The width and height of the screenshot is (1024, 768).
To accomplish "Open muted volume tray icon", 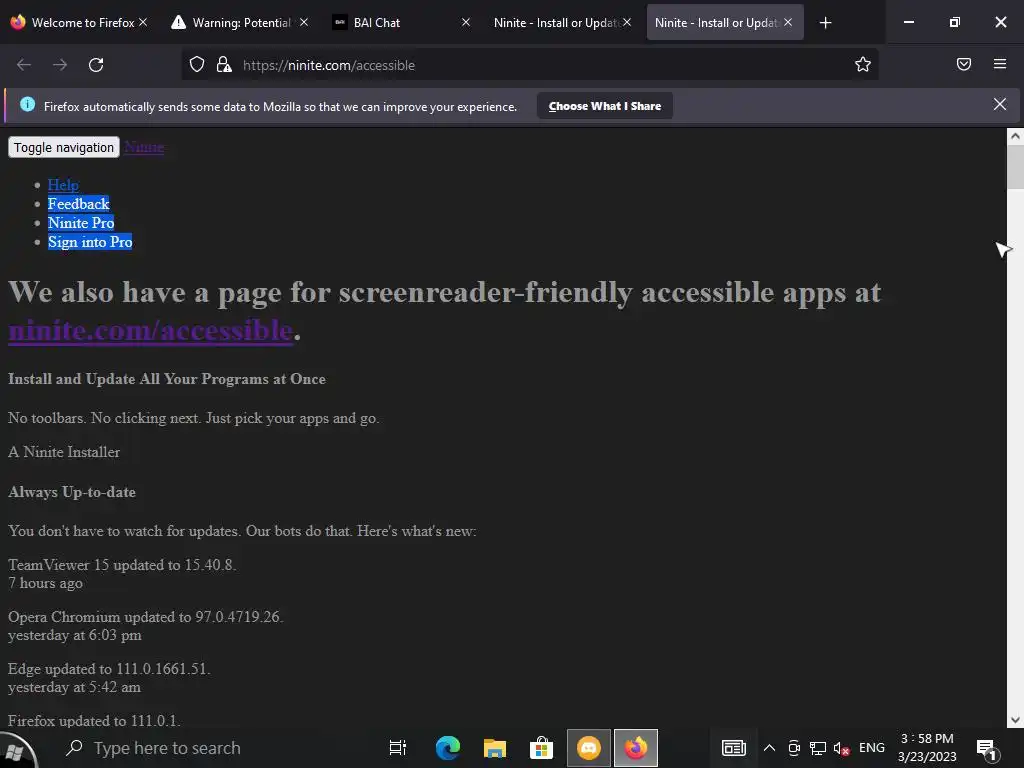I will point(841,748).
